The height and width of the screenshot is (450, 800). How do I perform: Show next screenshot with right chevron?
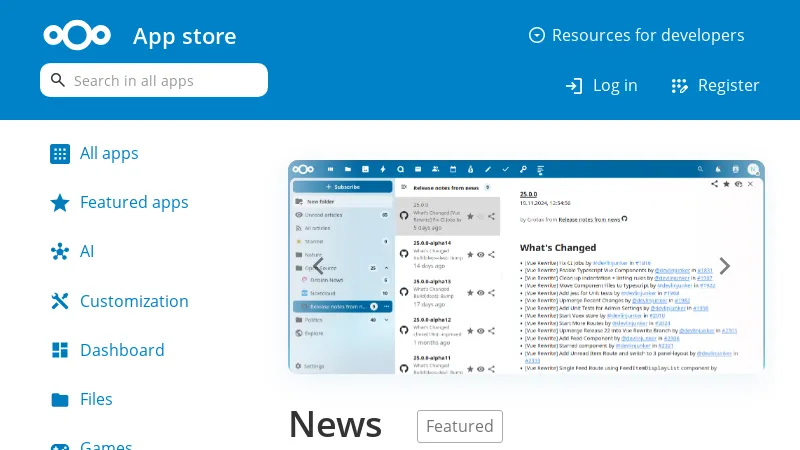[725, 266]
